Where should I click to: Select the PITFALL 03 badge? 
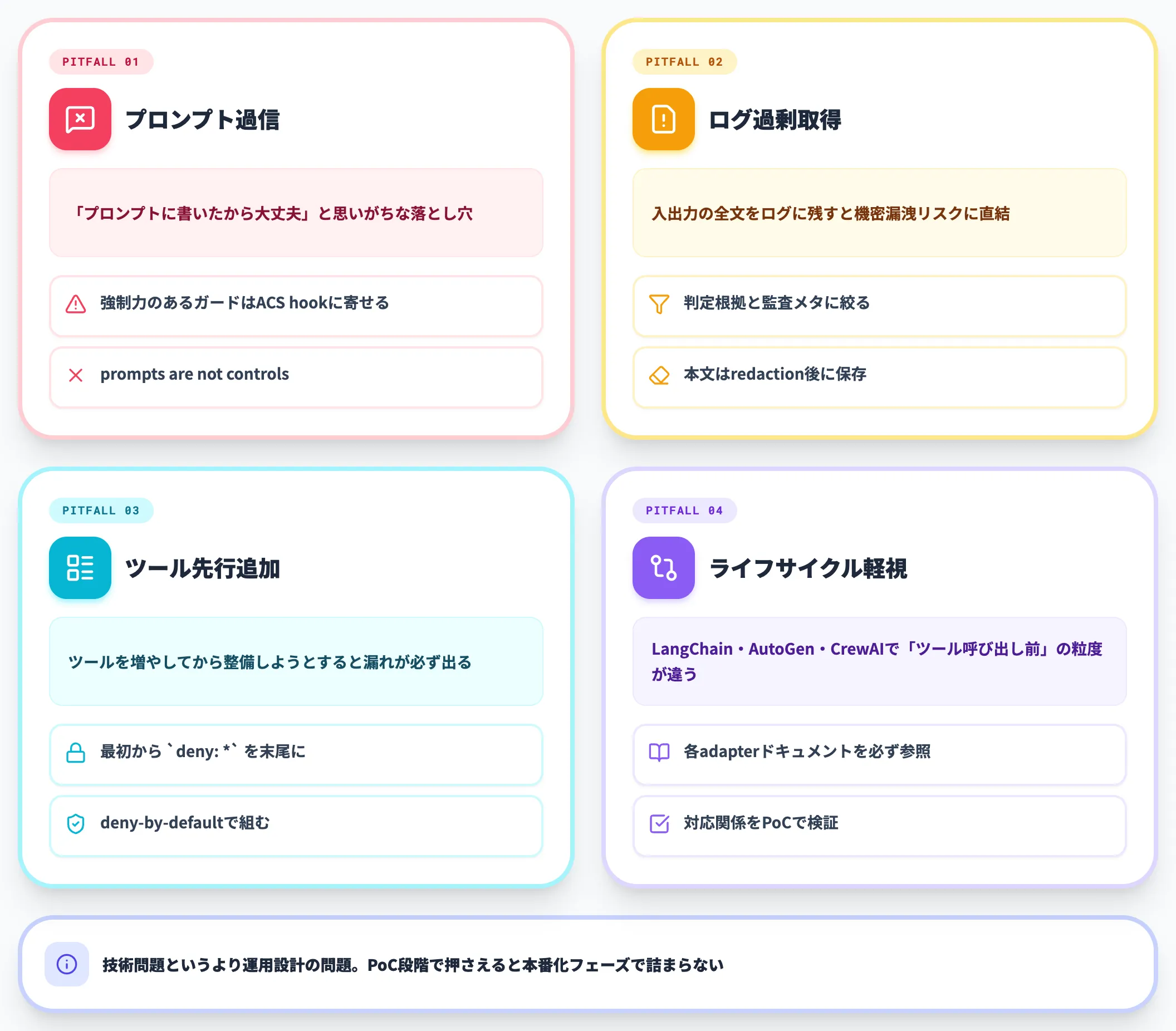pyautogui.click(x=101, y=510)
